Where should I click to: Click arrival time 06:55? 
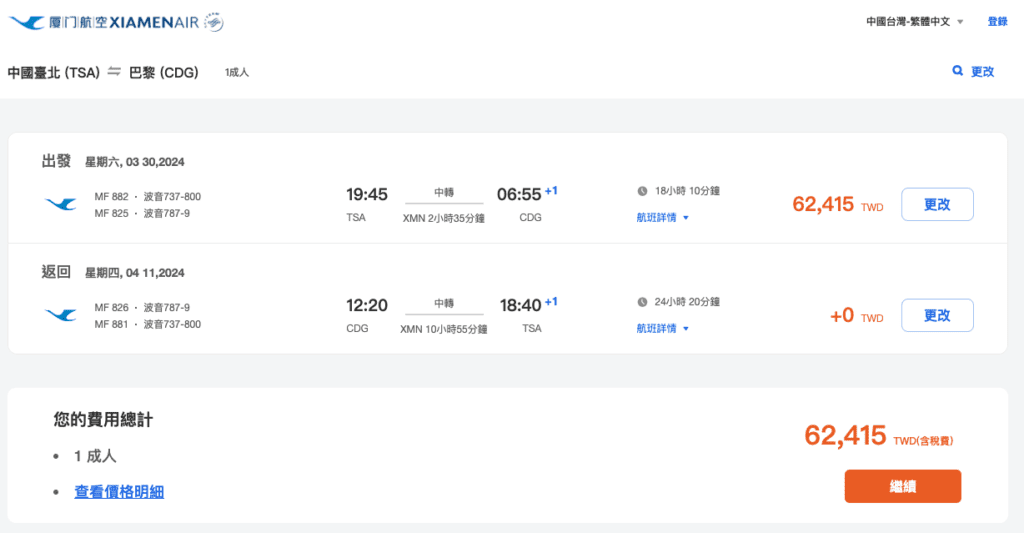[519, 195]
